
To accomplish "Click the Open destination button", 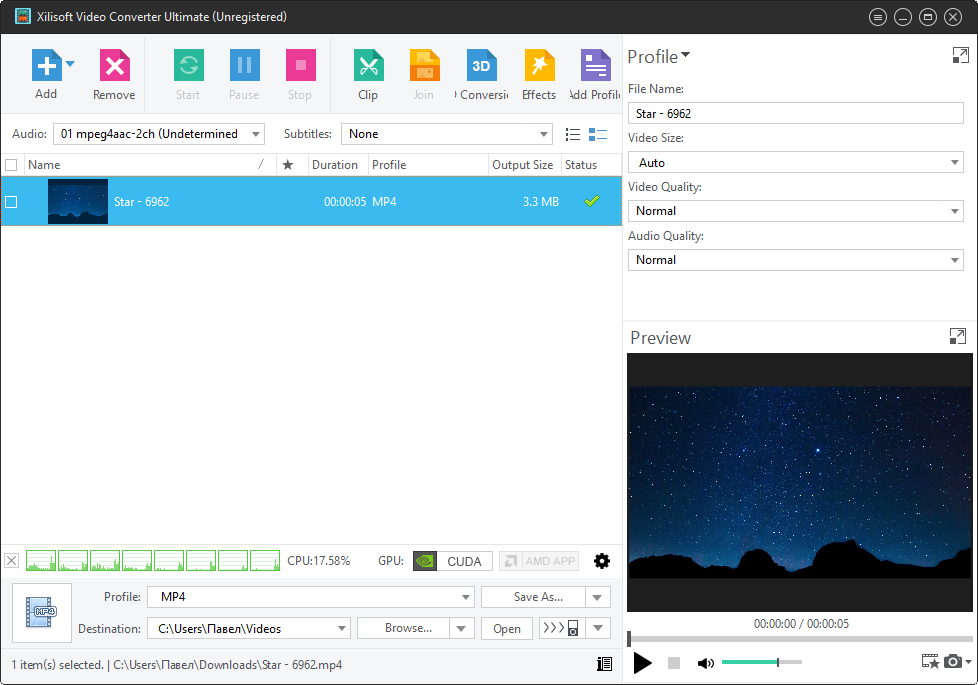I will [x=506, y=628].
